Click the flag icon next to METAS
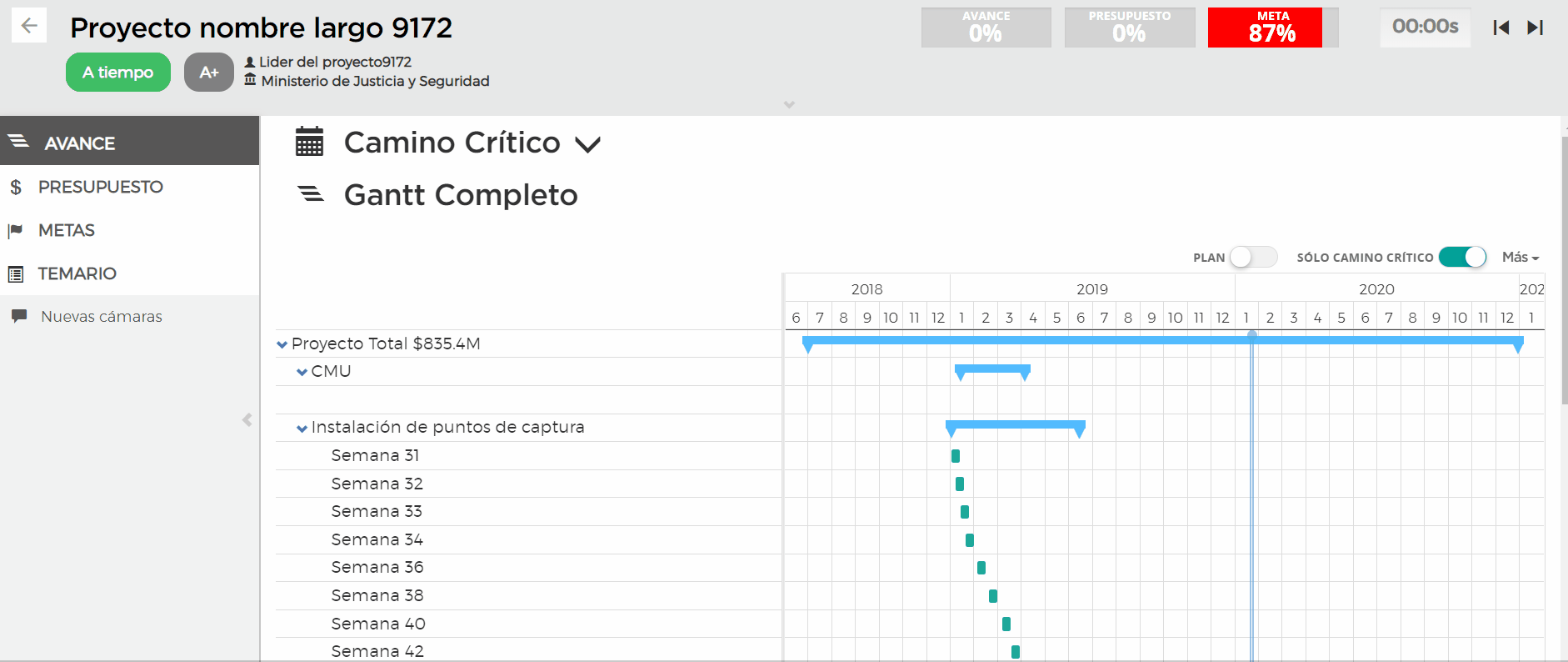This screenshot has width=1568, height=662. [16, 231]
